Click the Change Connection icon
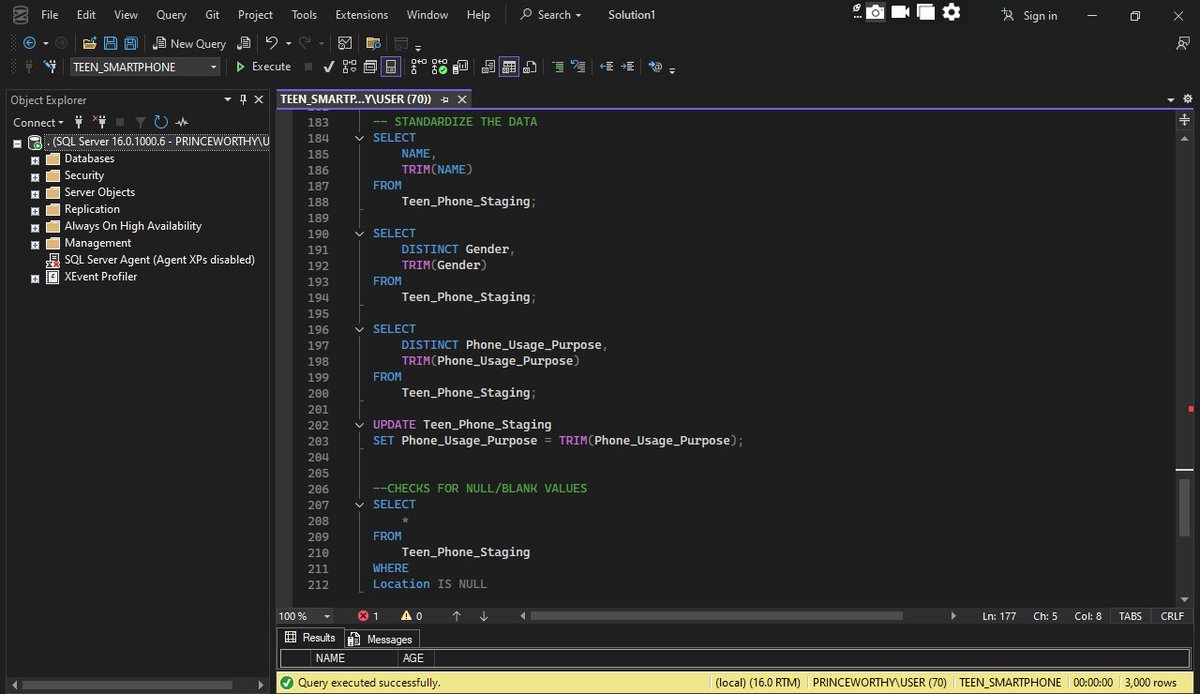The height and width of the screenshot is (694, 1200). [x=50, y=67]
